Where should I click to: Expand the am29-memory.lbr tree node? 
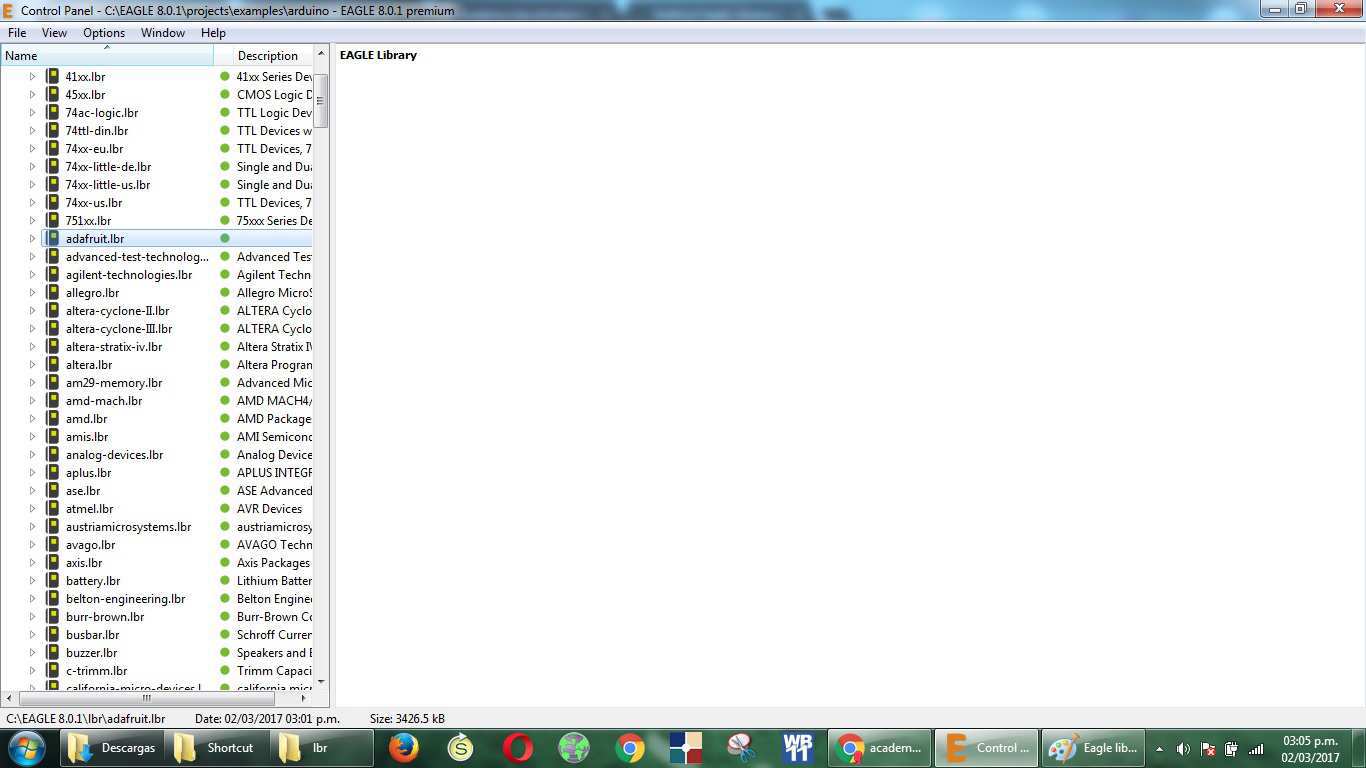(x=32, y=382)
